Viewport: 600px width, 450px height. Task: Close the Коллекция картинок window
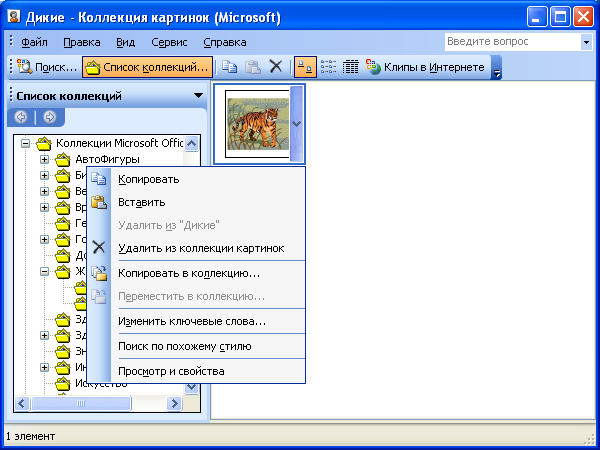(x=583, y=17)
